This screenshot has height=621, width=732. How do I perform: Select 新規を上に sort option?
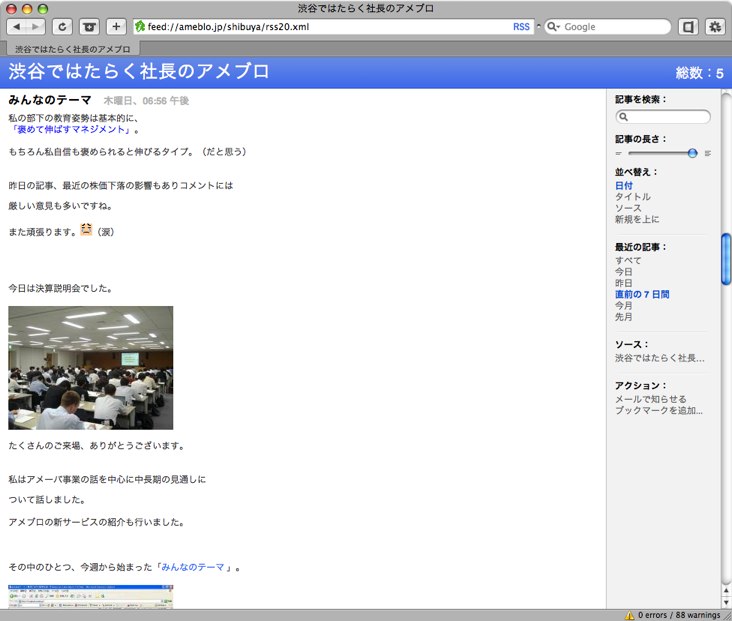pos(637,219)
